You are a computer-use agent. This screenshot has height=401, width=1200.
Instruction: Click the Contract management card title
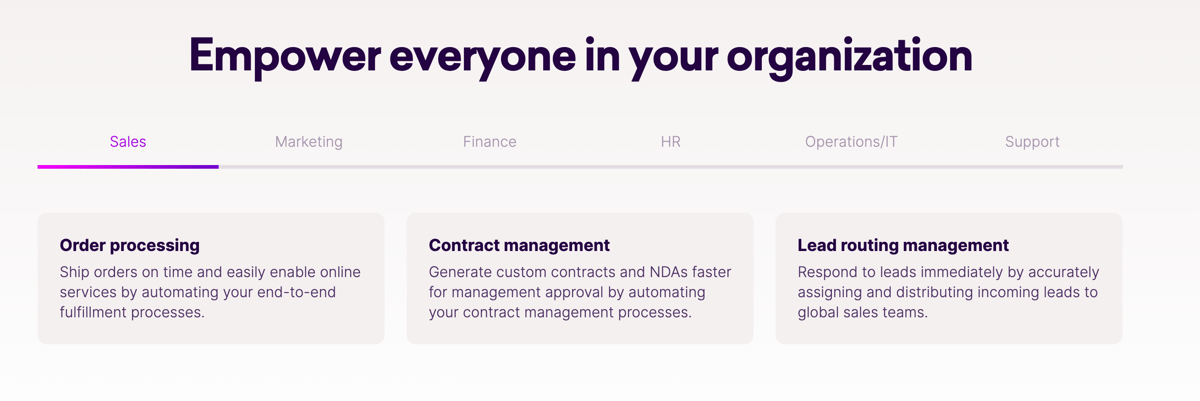point(519,245)
